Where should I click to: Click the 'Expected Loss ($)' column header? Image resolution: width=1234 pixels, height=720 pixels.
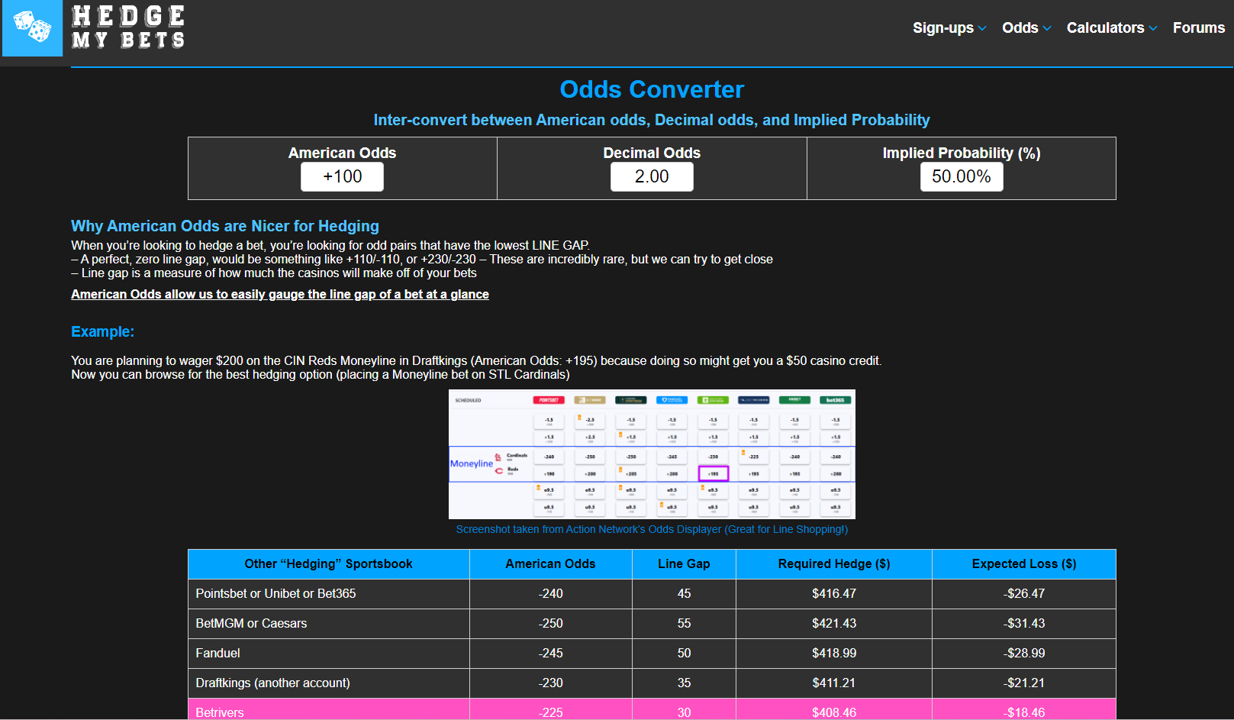1024,564
